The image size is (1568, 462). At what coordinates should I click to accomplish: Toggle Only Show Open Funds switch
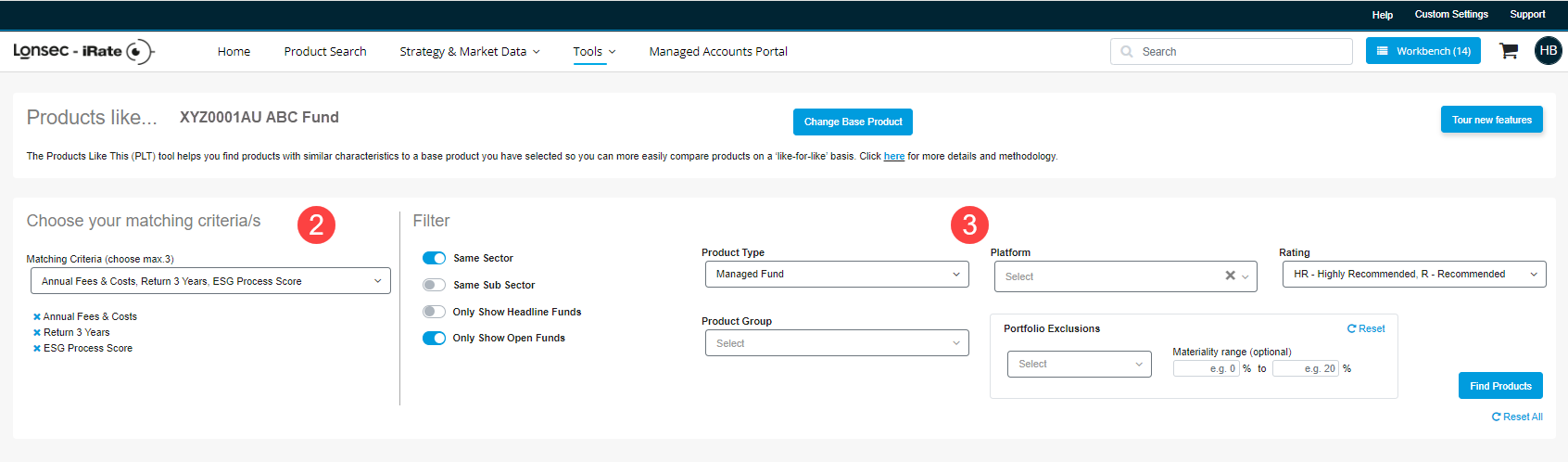coord(434,338)
